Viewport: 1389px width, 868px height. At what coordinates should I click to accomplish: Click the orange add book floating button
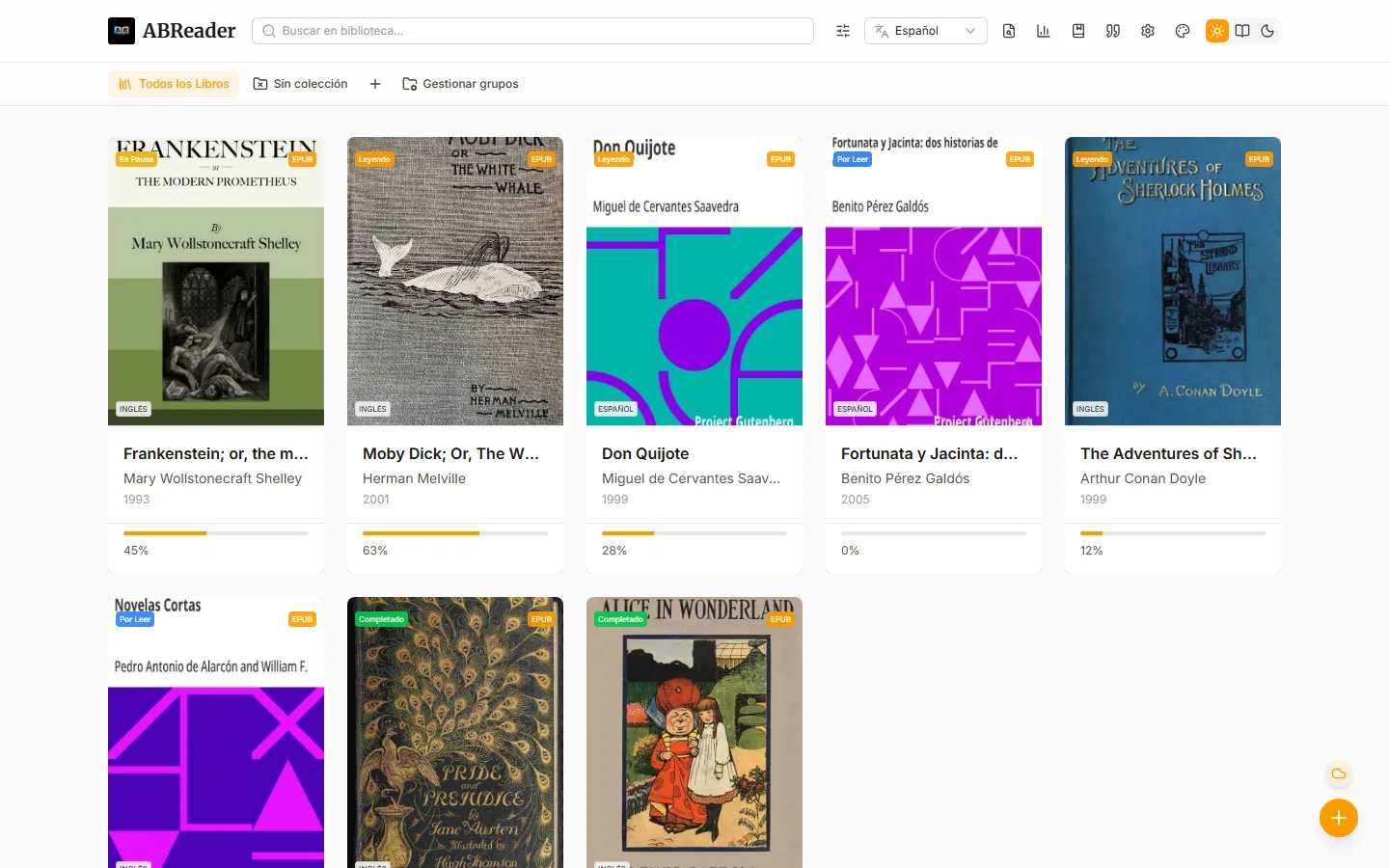(1339, 818)
